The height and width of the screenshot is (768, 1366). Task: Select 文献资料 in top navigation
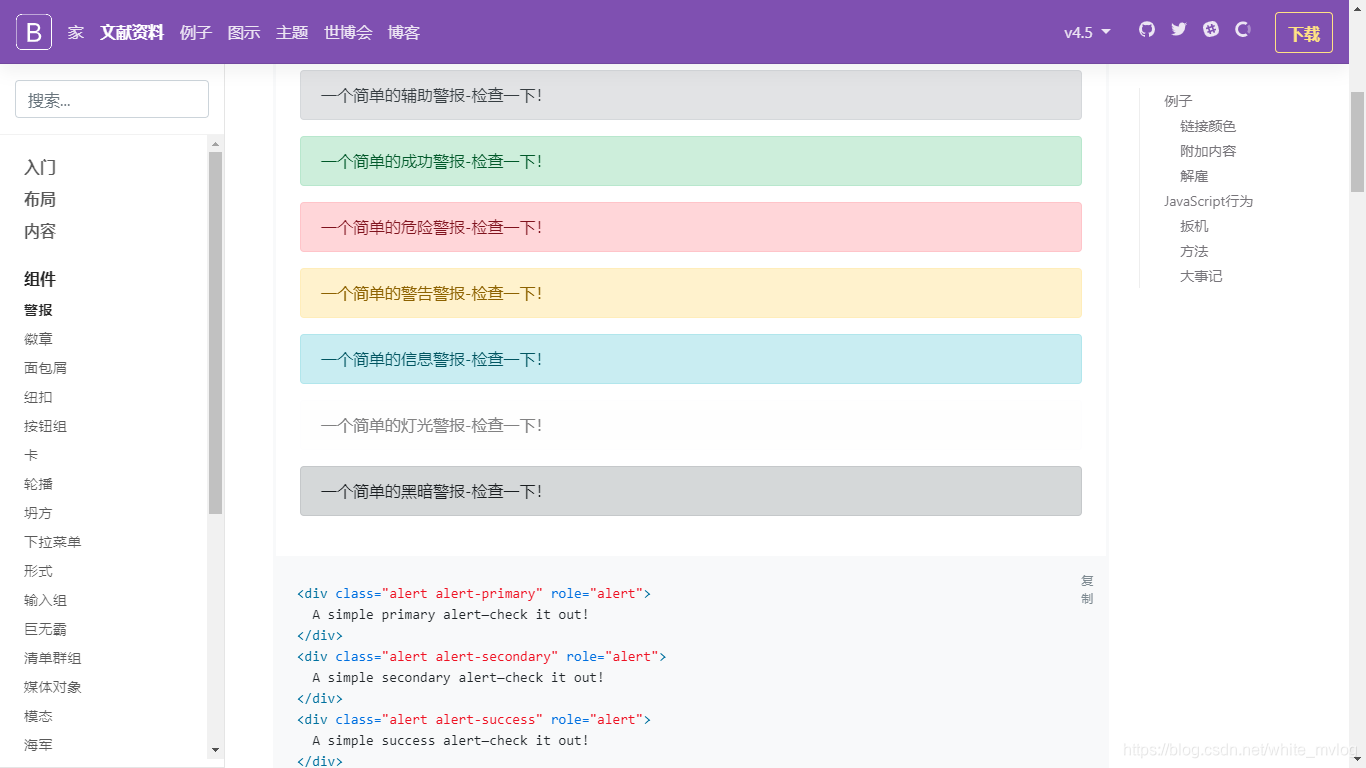pos(132,32)
